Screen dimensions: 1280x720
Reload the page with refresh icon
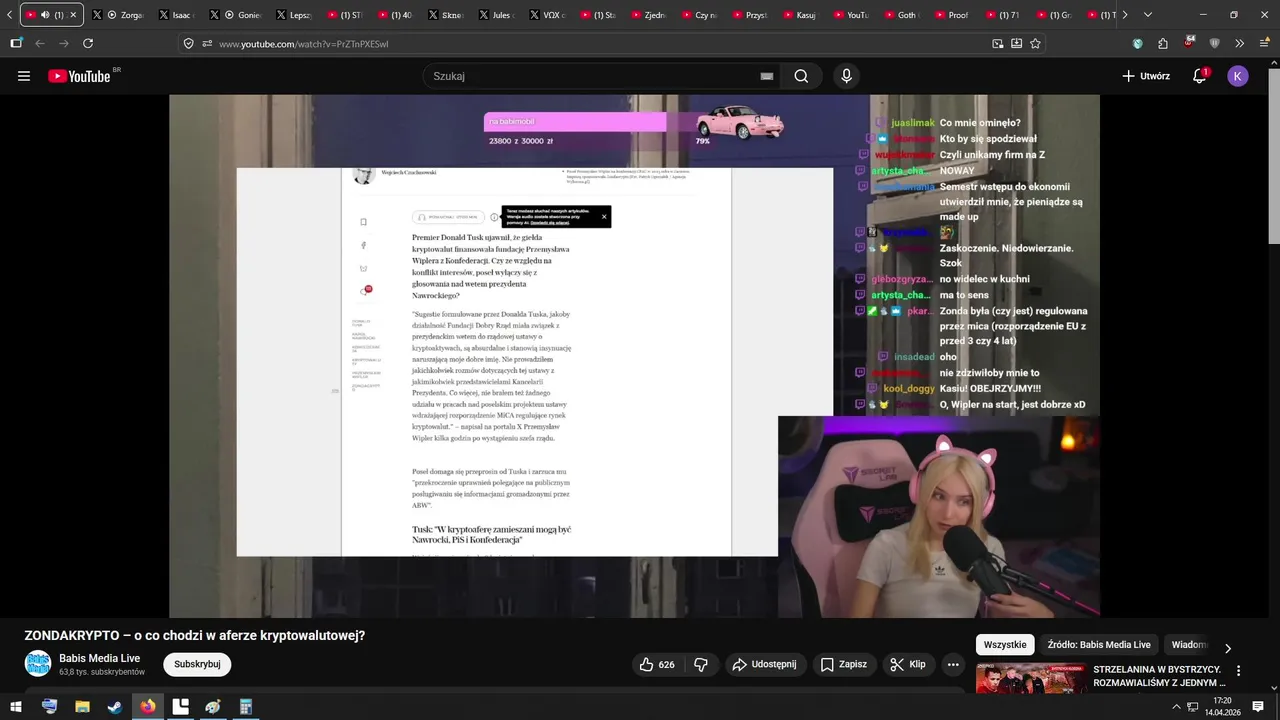pos(88,43)
